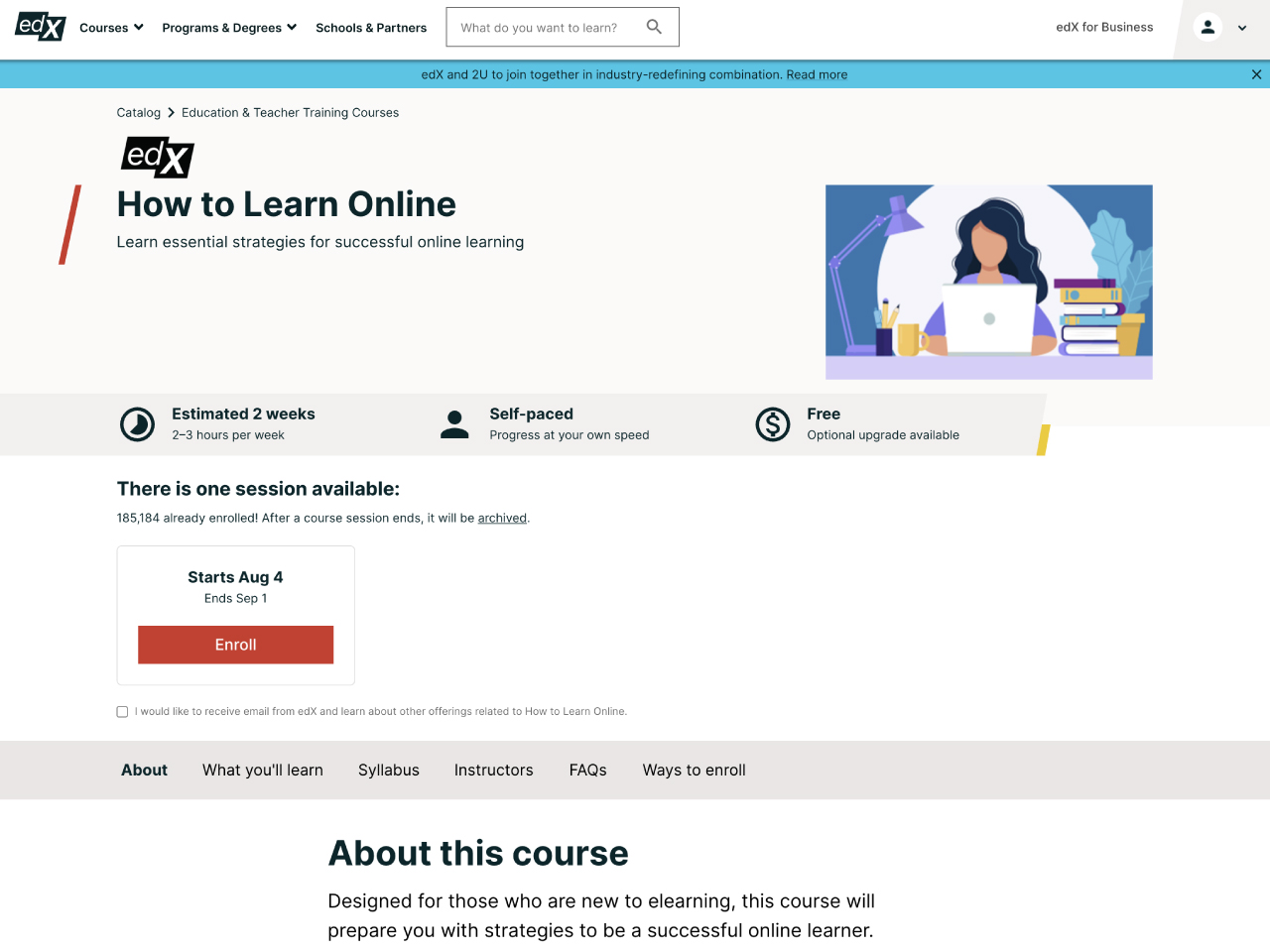Click the 'How to Learn Online' heading

pos(287,204)
